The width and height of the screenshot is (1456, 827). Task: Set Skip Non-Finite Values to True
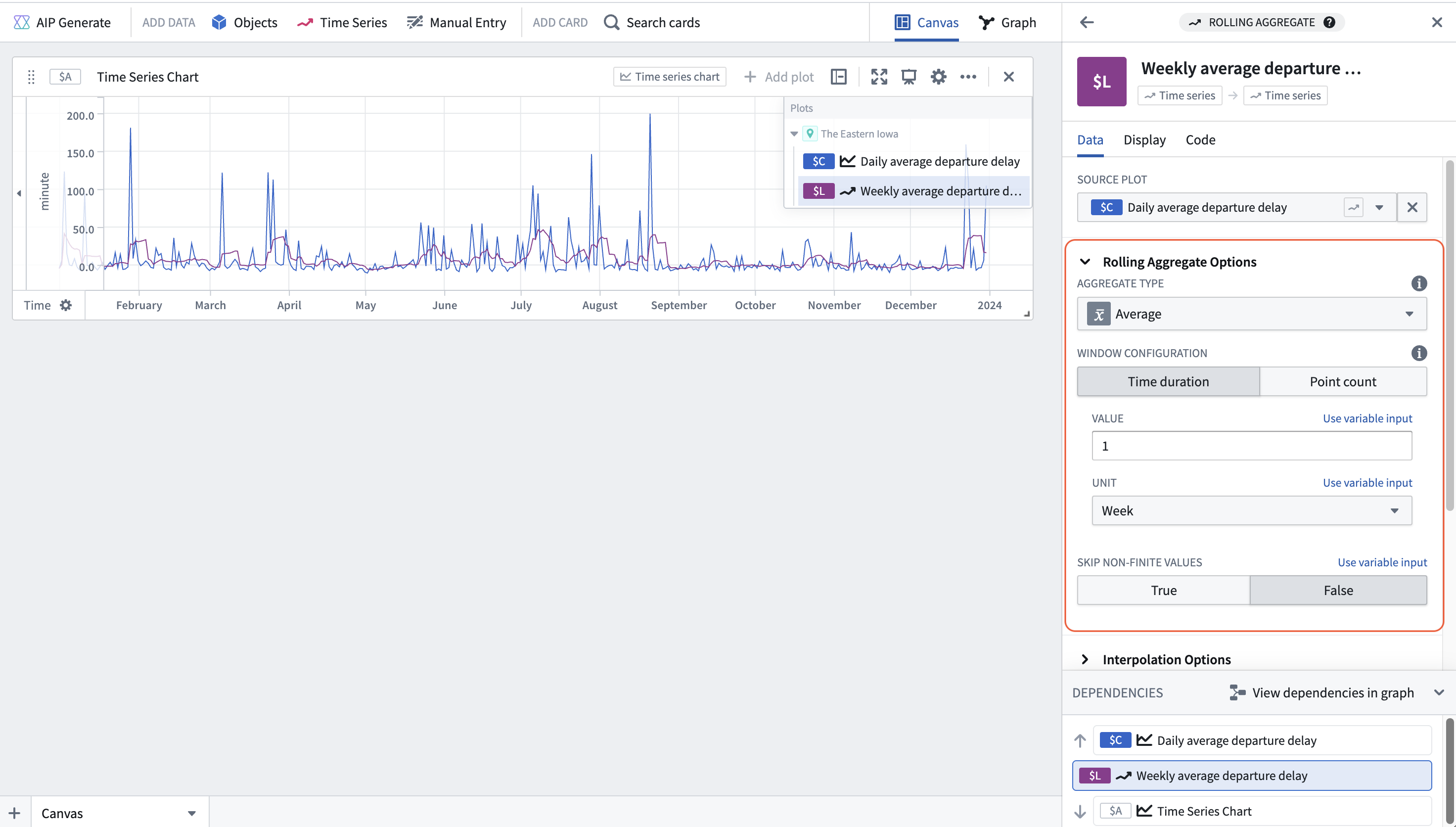coord(1163,590)
